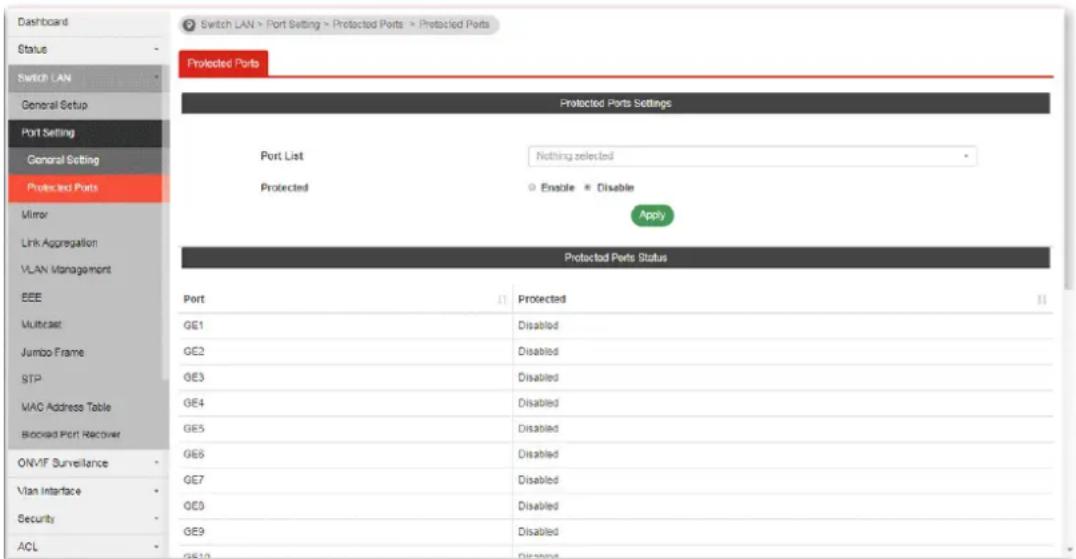Click the sidebar scrollbar
1076x559 pixels.
coord(164,223)
